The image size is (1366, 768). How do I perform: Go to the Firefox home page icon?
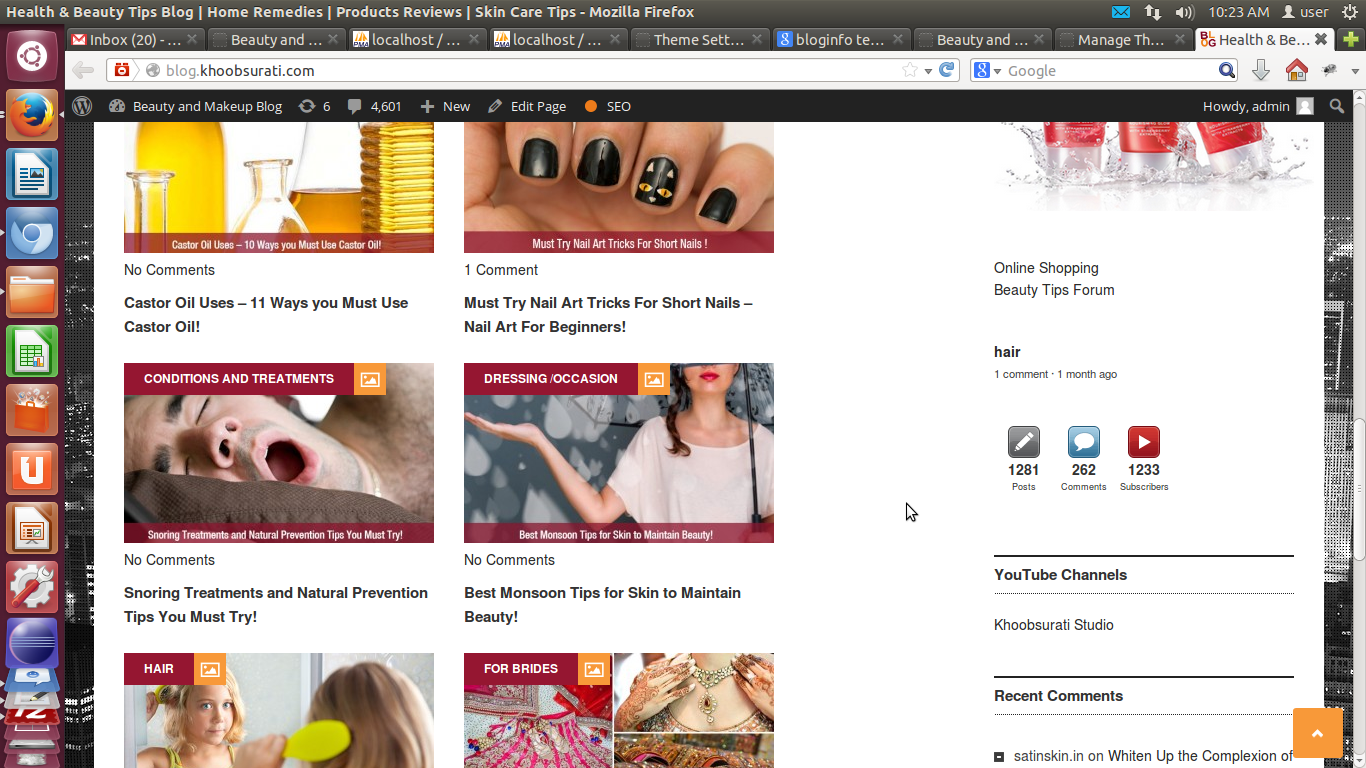1297,70
